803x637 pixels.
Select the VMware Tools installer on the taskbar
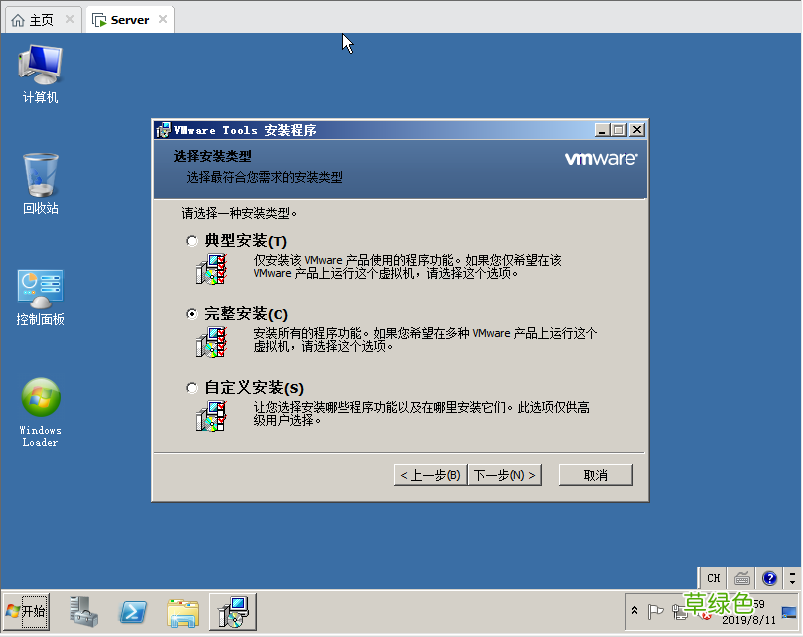pos(232,611)
